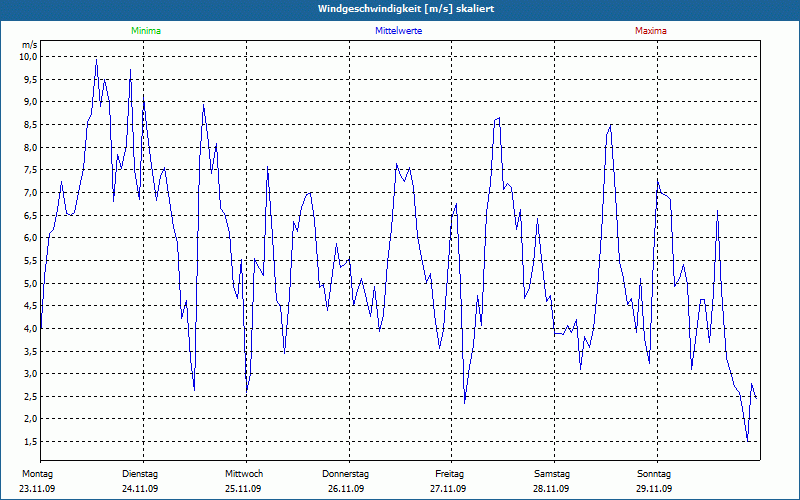The image size is (800, 500).
Task: Click the blue Mittelwerte legend label
Action: (x=398, y=31)
